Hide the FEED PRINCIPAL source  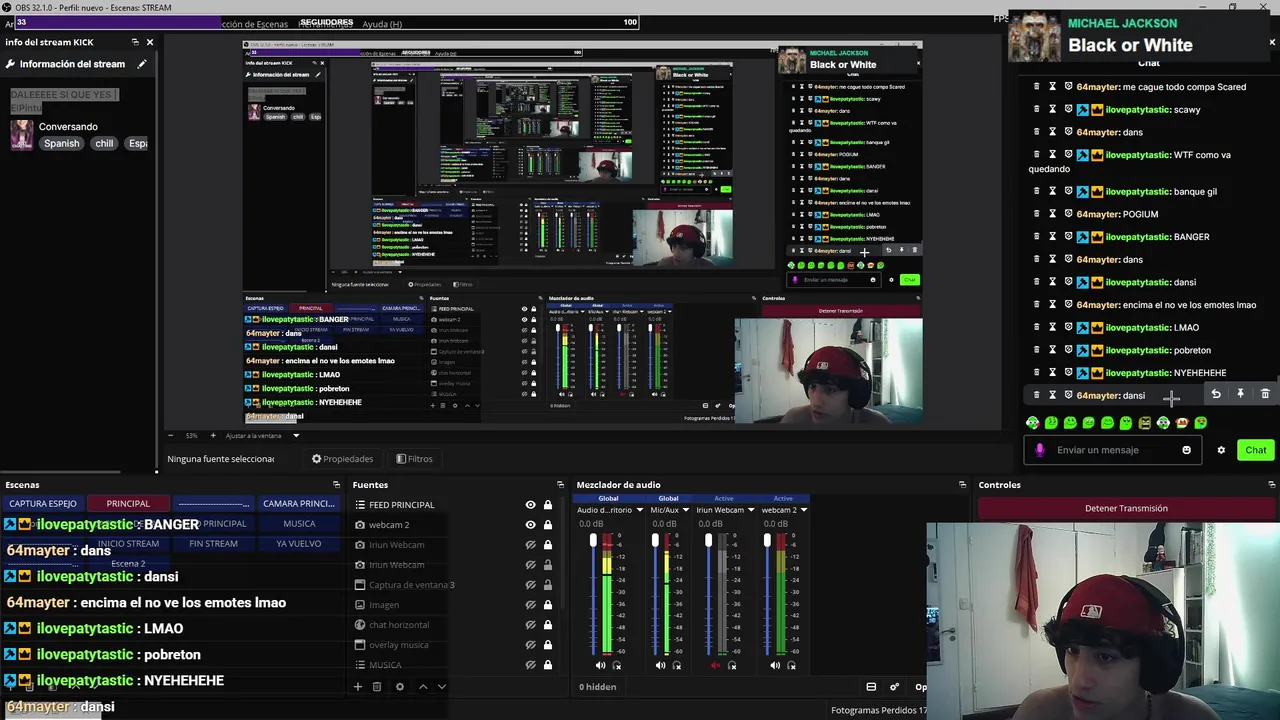tap(531, 505)
